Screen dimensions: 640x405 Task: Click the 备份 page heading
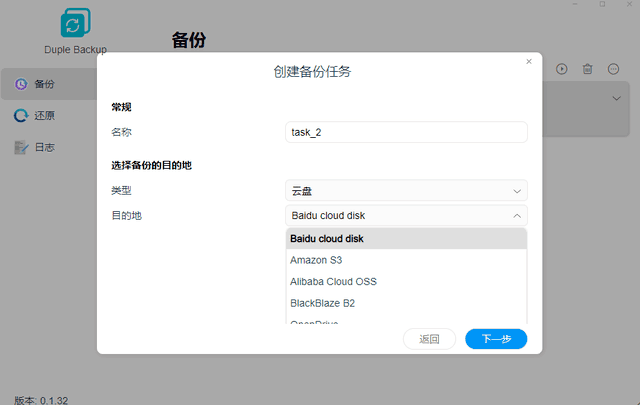[189, 40]
